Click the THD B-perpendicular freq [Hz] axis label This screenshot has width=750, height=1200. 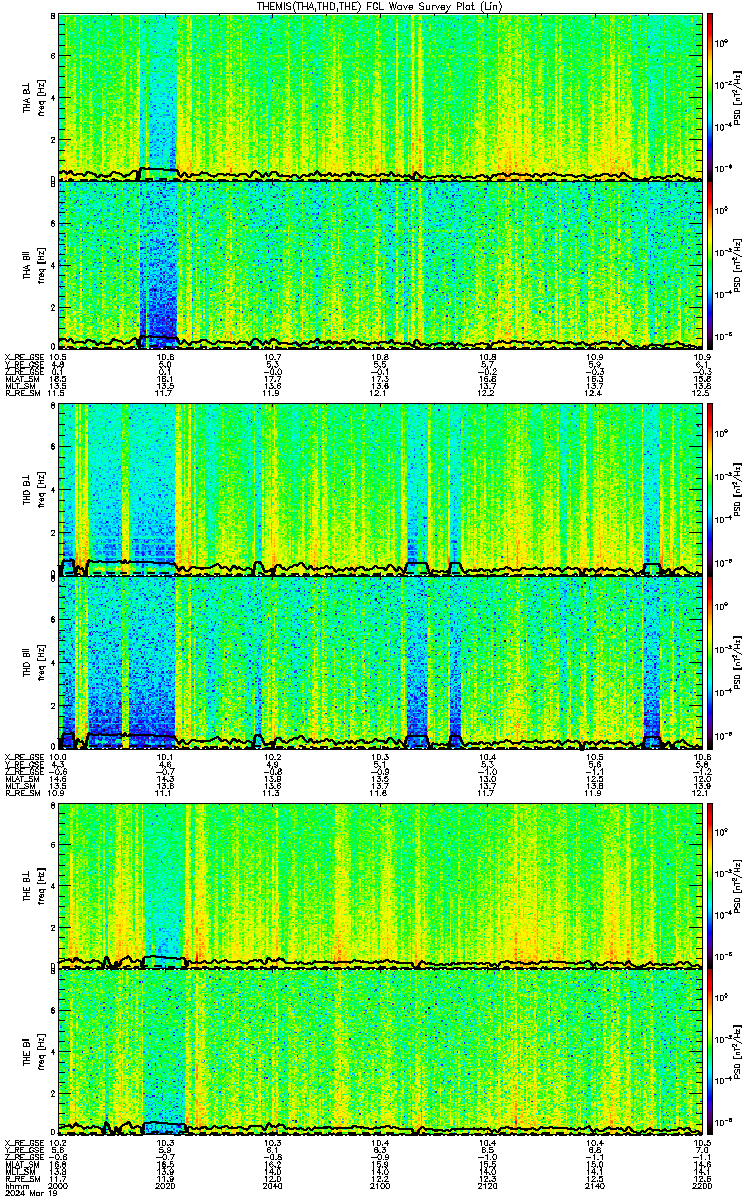(40, 490)
